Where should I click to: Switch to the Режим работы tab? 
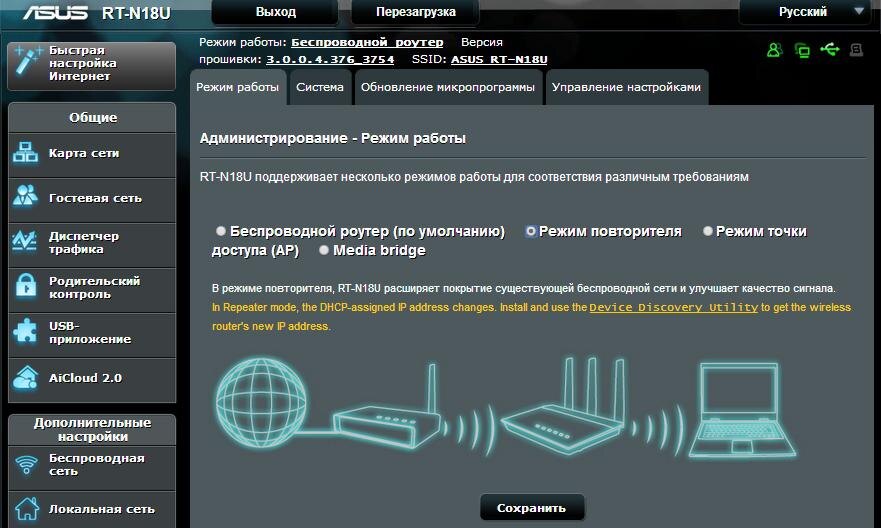238,87
